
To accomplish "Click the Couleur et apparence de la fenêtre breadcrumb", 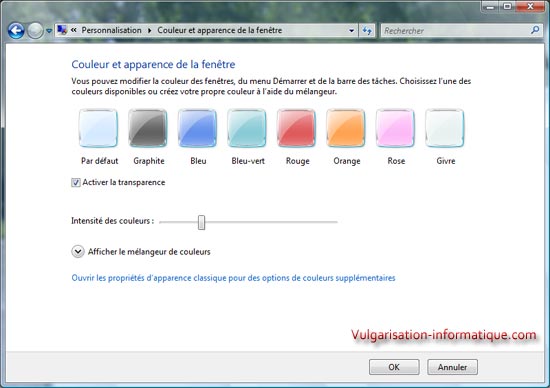I will 220,31.
